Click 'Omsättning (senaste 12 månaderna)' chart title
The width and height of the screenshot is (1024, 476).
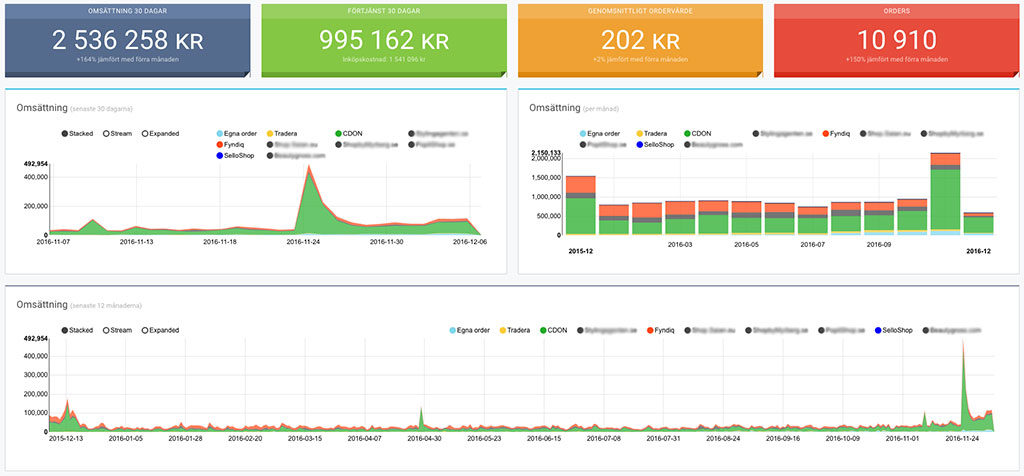(79, 305)
